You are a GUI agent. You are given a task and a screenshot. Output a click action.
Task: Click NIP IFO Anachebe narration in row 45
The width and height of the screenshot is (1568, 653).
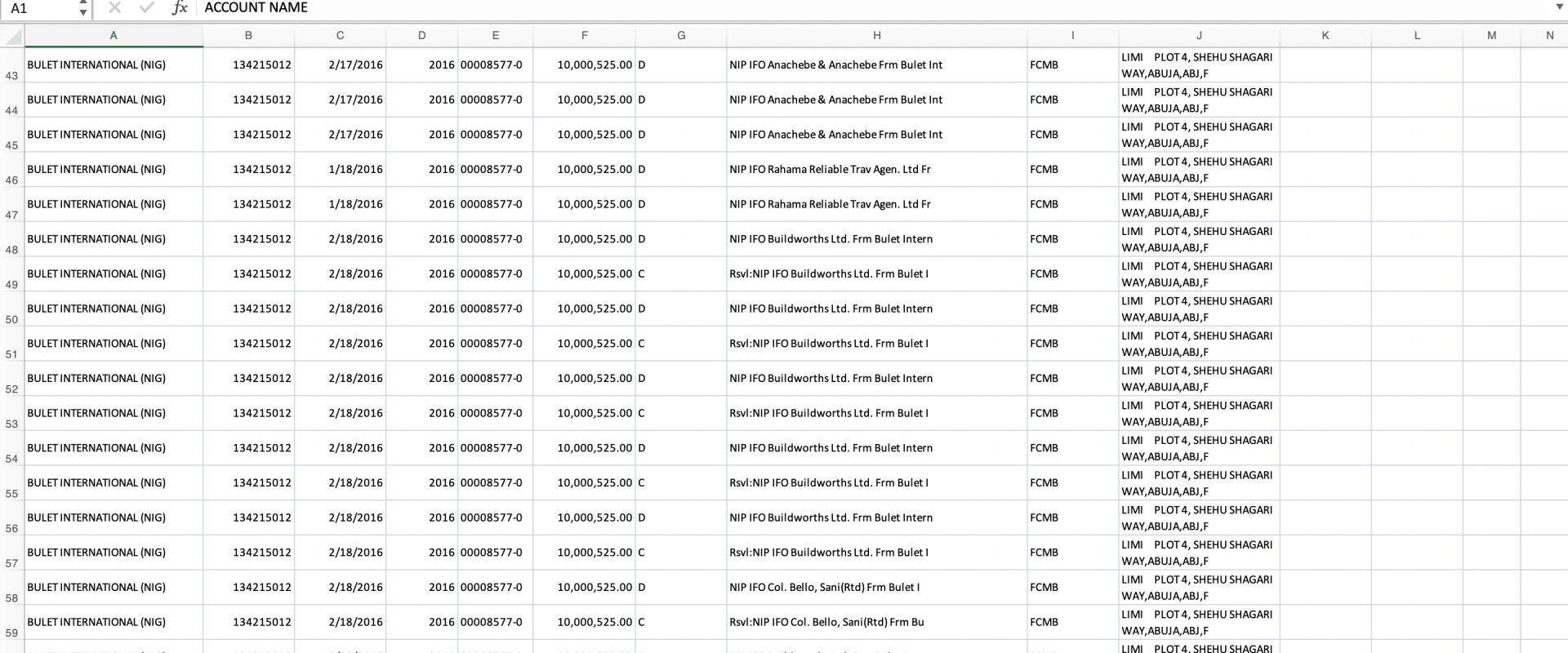tap(835, 135)
